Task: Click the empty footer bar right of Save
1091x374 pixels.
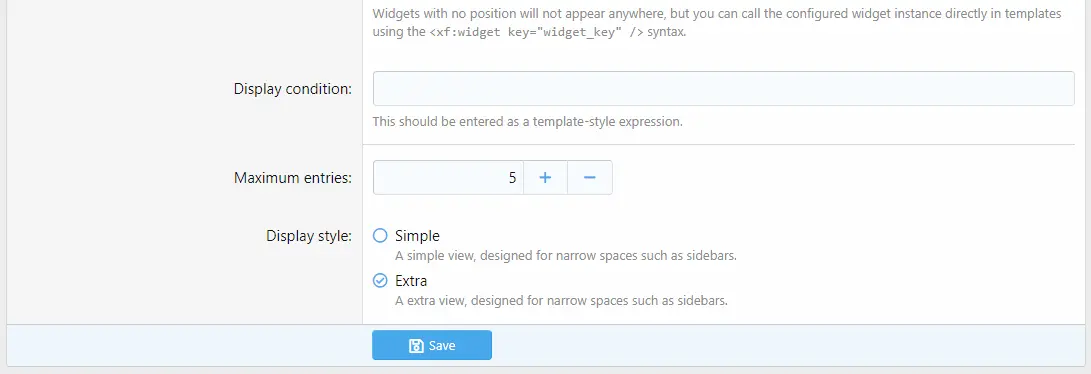Action: (786, 345)
